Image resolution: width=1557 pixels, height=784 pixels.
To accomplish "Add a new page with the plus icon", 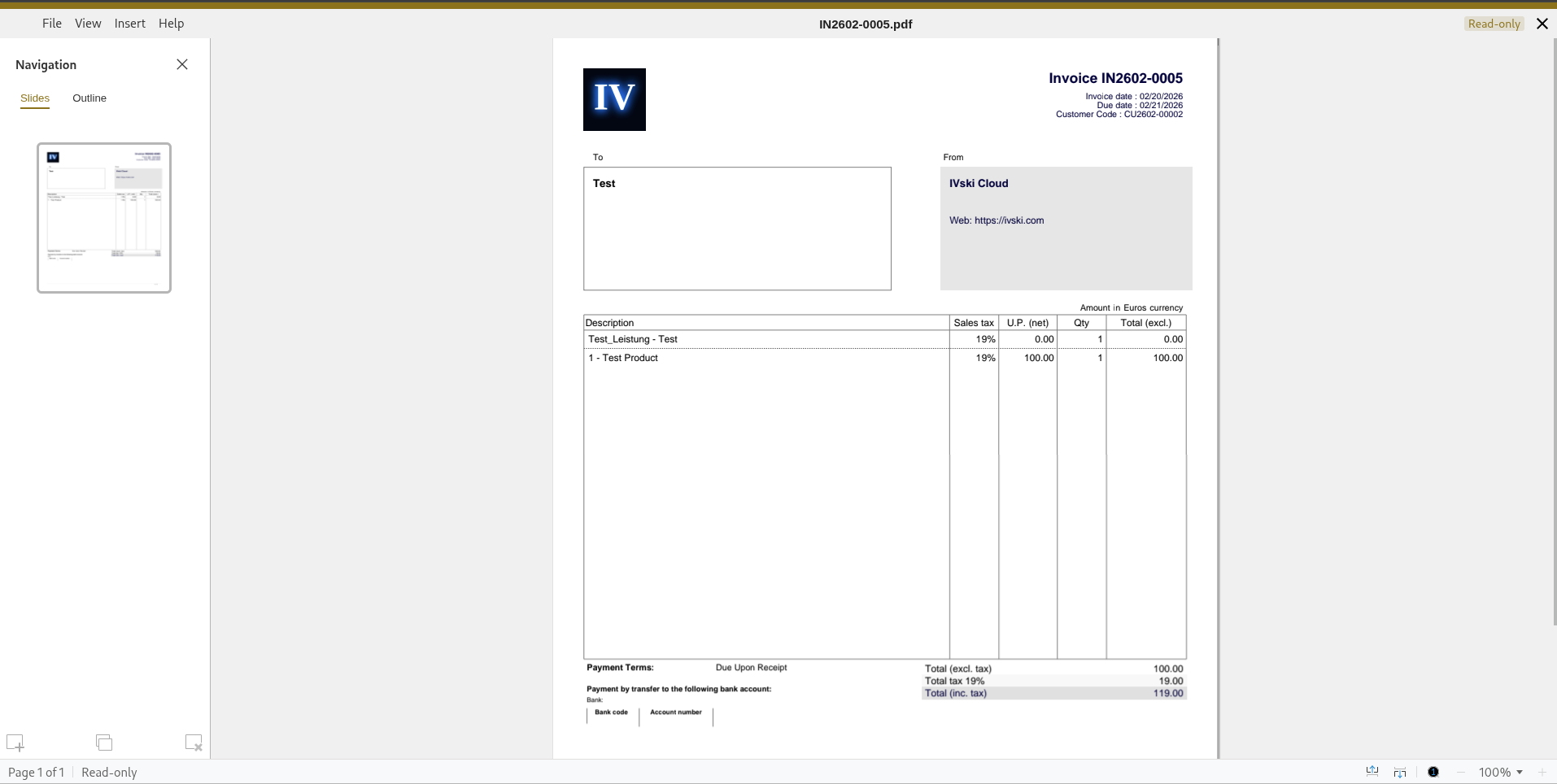I will (15, 743).
